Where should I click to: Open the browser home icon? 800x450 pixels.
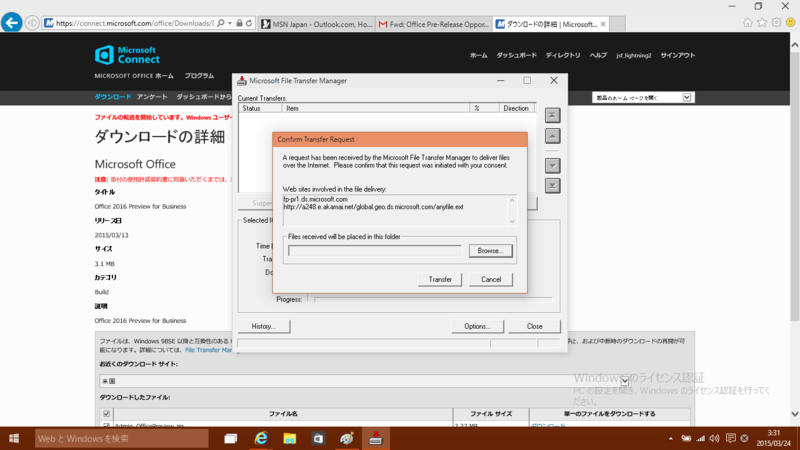point(747,22)
